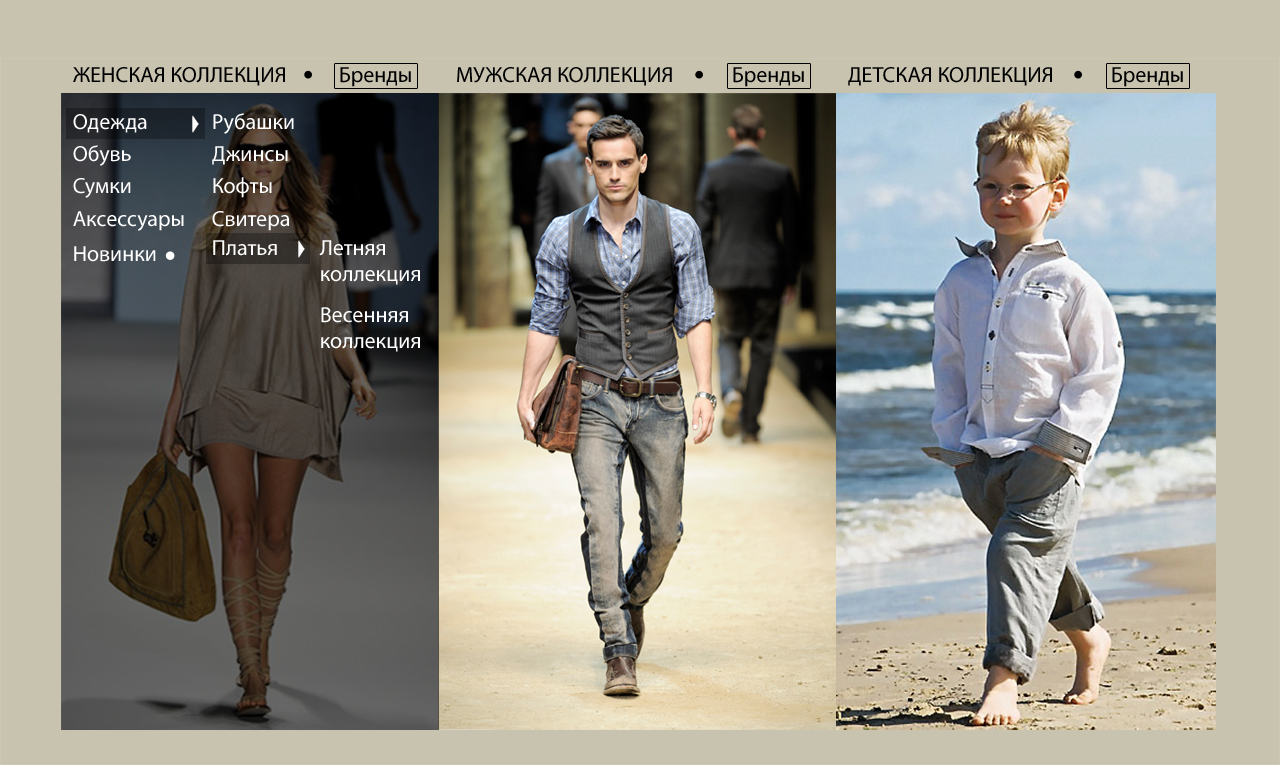The height and width of the screenshot is (765, 1280).
Task: Click the boy on beach photo
Action: [1026, 411]
